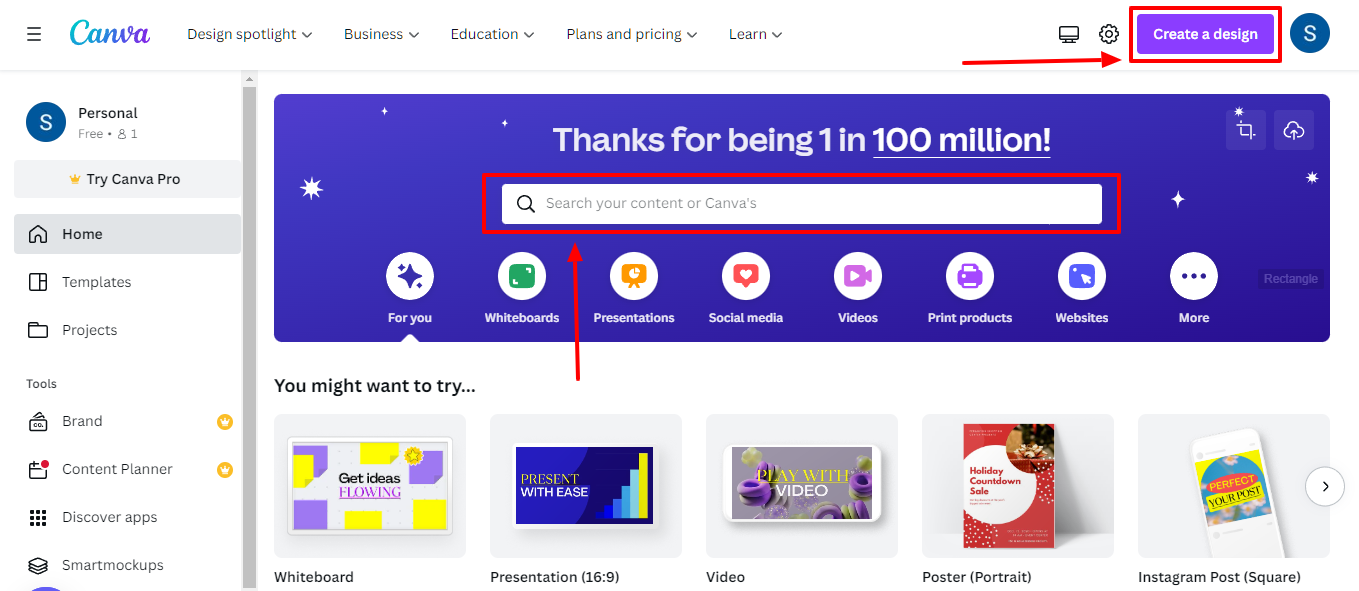The image size is (1359, 591).
Task: Open the Social media category icon
Action: click(746, 276)
